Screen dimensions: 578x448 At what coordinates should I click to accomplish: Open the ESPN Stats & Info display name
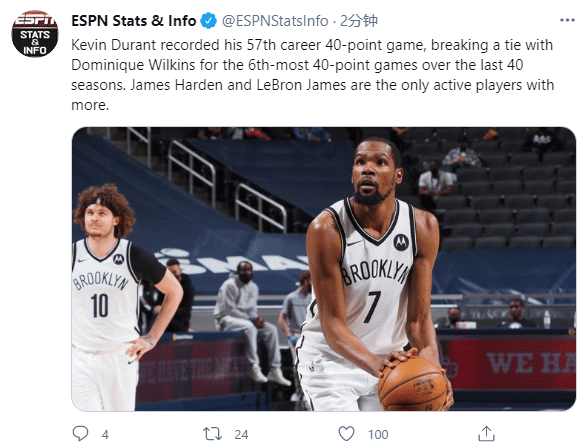point(133,21)
